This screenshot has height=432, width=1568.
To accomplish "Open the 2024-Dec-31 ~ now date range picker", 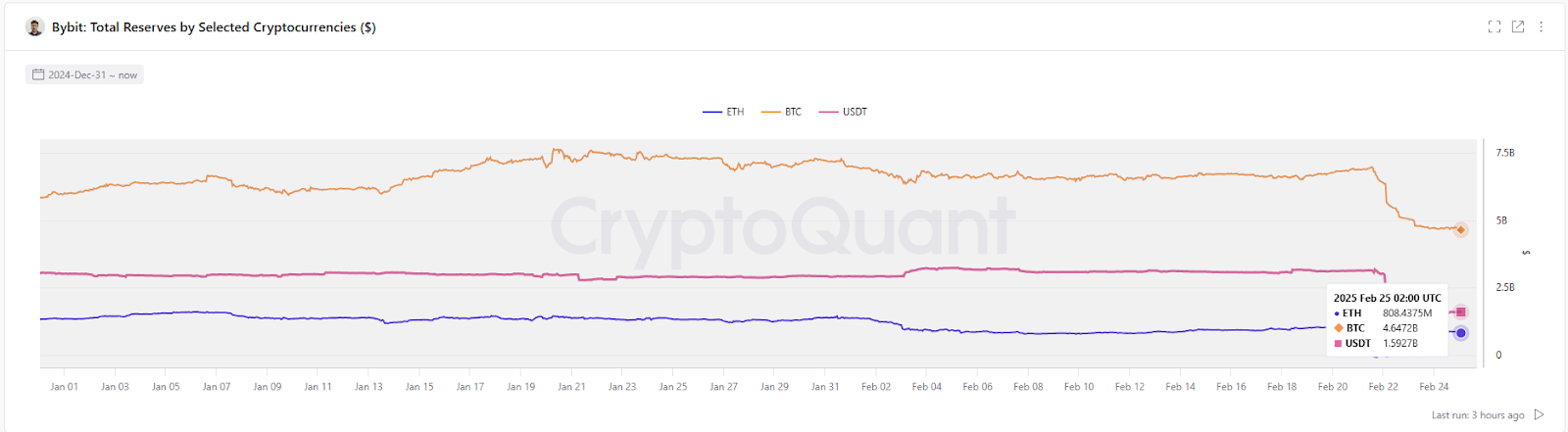I will tap(92, 74).
